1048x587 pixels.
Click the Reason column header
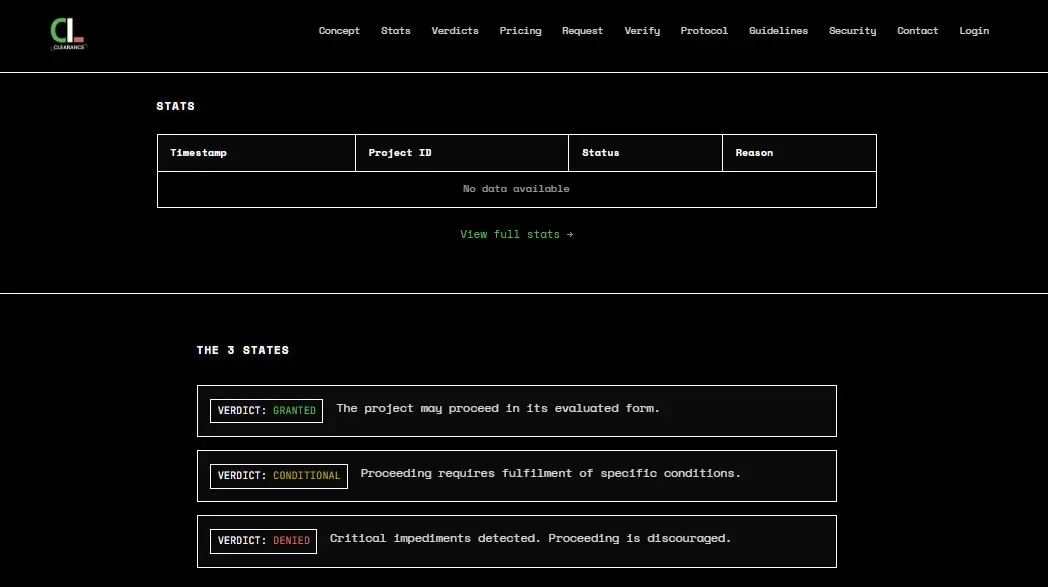799,152
